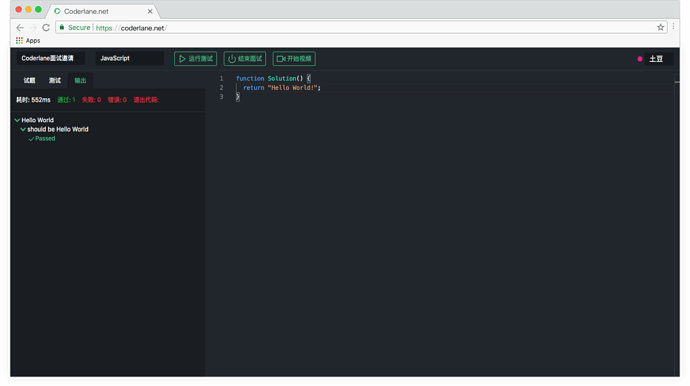Click the run tests play button
This screenshot has height=386, width=690.
point(195,59)
